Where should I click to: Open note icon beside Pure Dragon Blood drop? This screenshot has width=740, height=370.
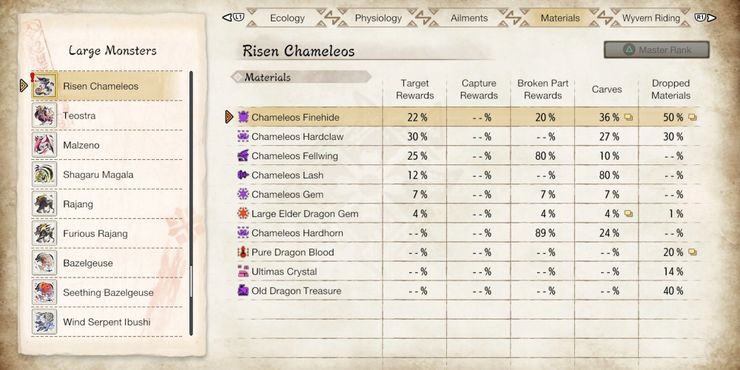pos(692,252)
